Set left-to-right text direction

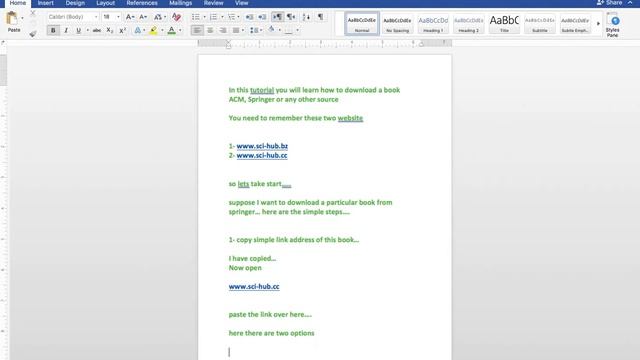click(x=278, y=17)
